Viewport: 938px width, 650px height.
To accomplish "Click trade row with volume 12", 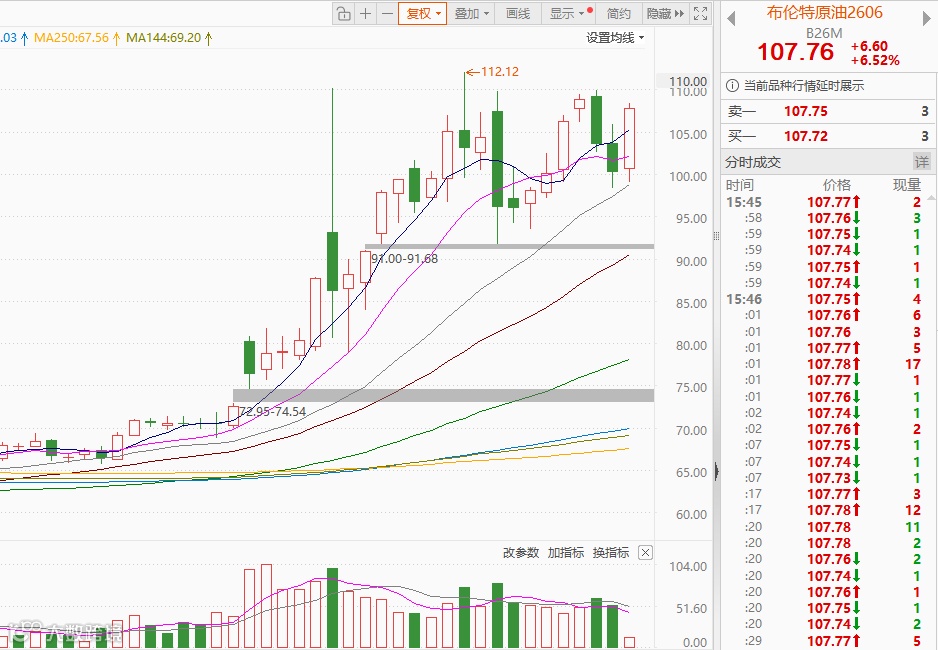I will pyautogui.click(x=824, y=510).
